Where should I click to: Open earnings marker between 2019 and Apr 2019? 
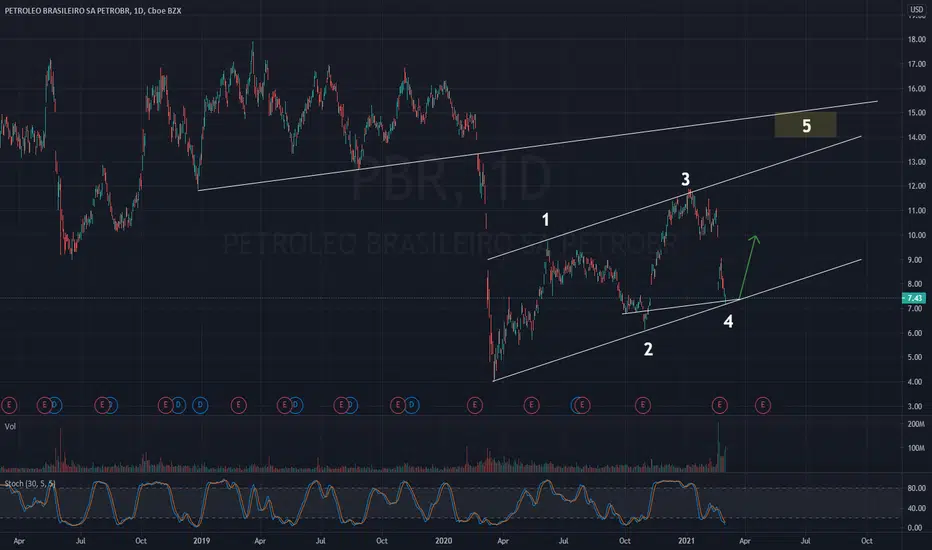click(238, 406)
